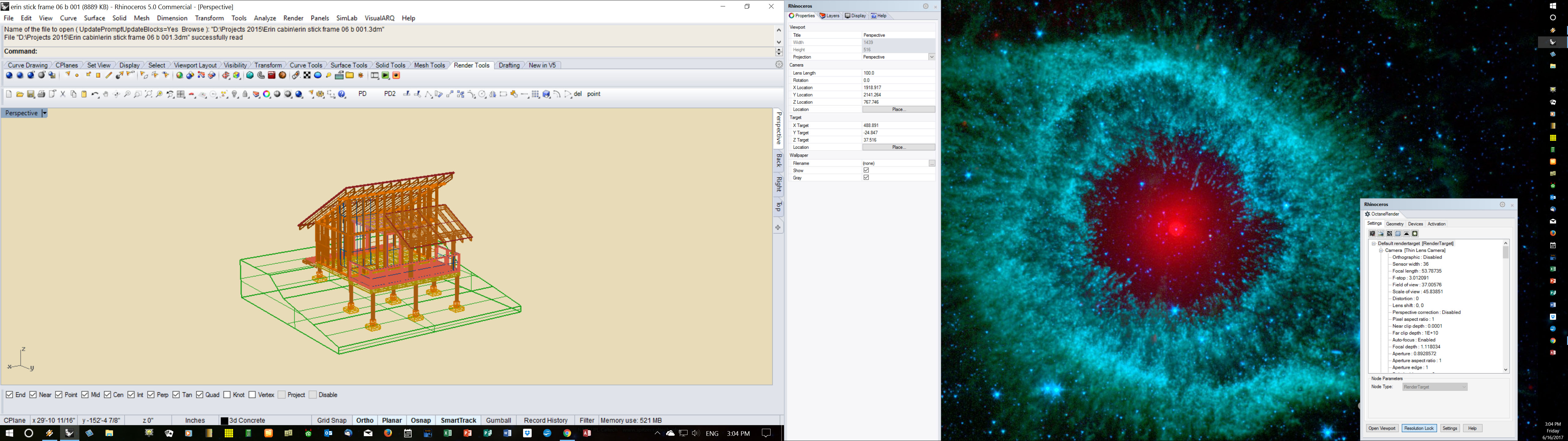Viewport: 1568px width, 441px height.
Task: Click the Save file icon
Action: pos(30,94)
